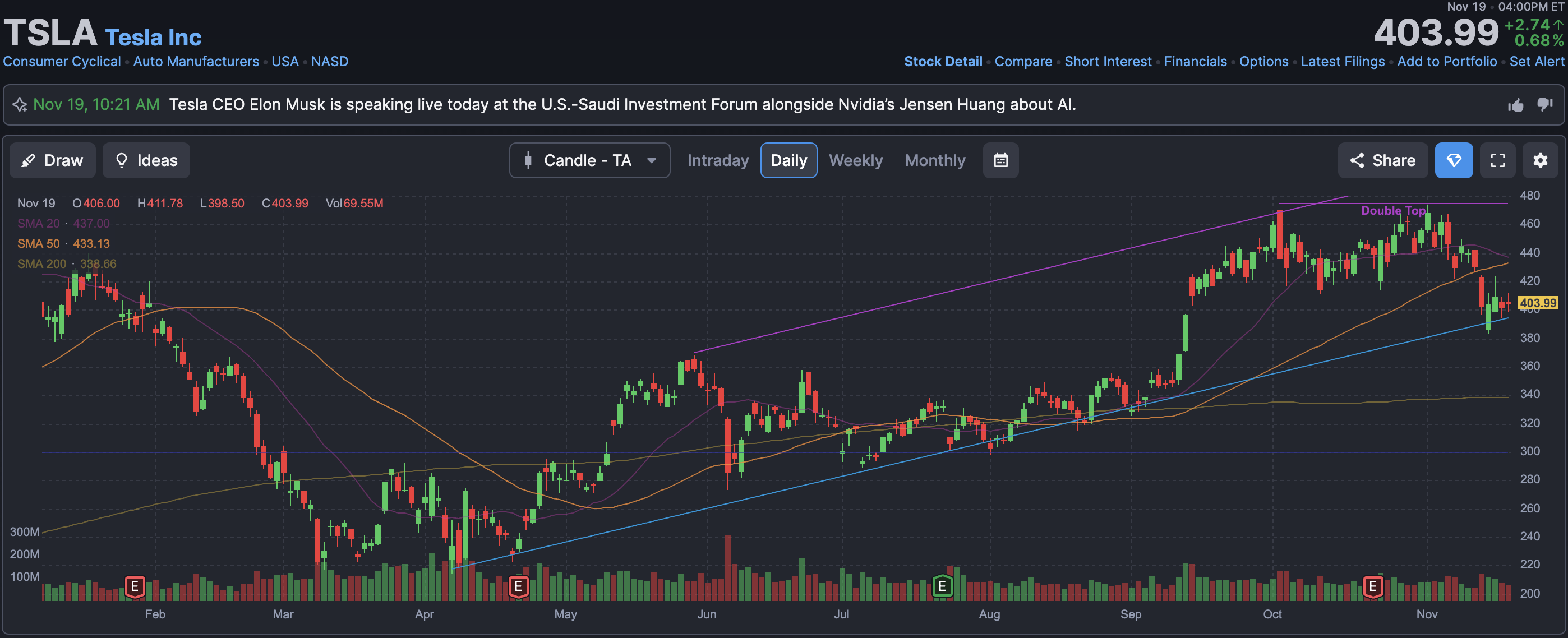
Task: Click the blue diamond premium icon
Action: pos(1454,160)
